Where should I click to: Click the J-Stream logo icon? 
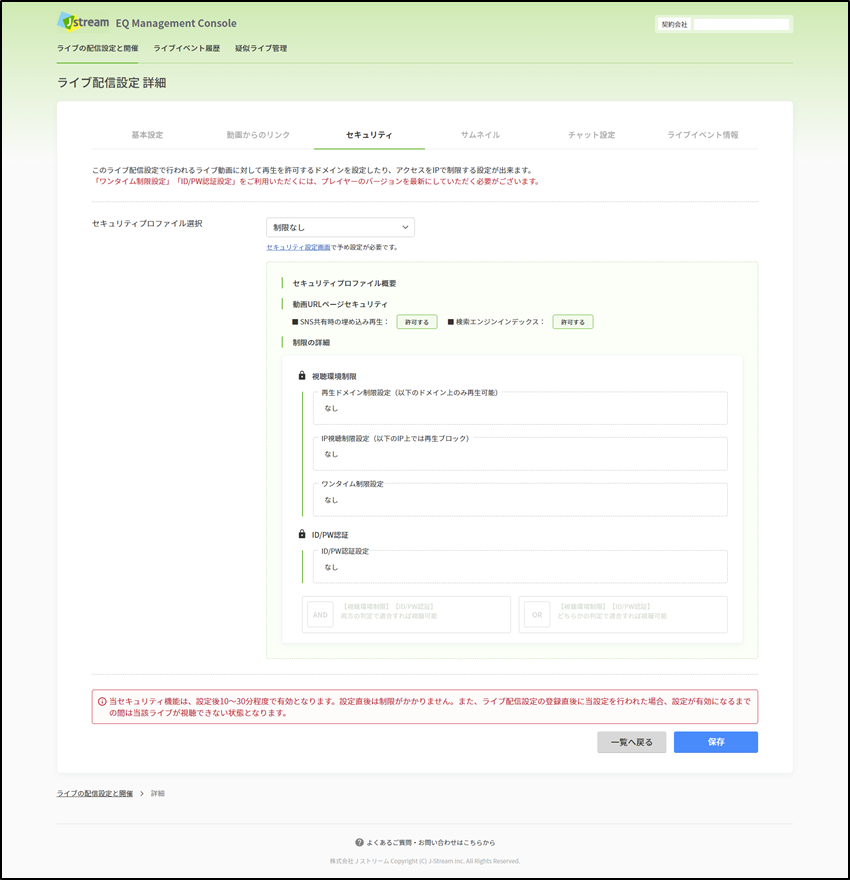point(84,22)
